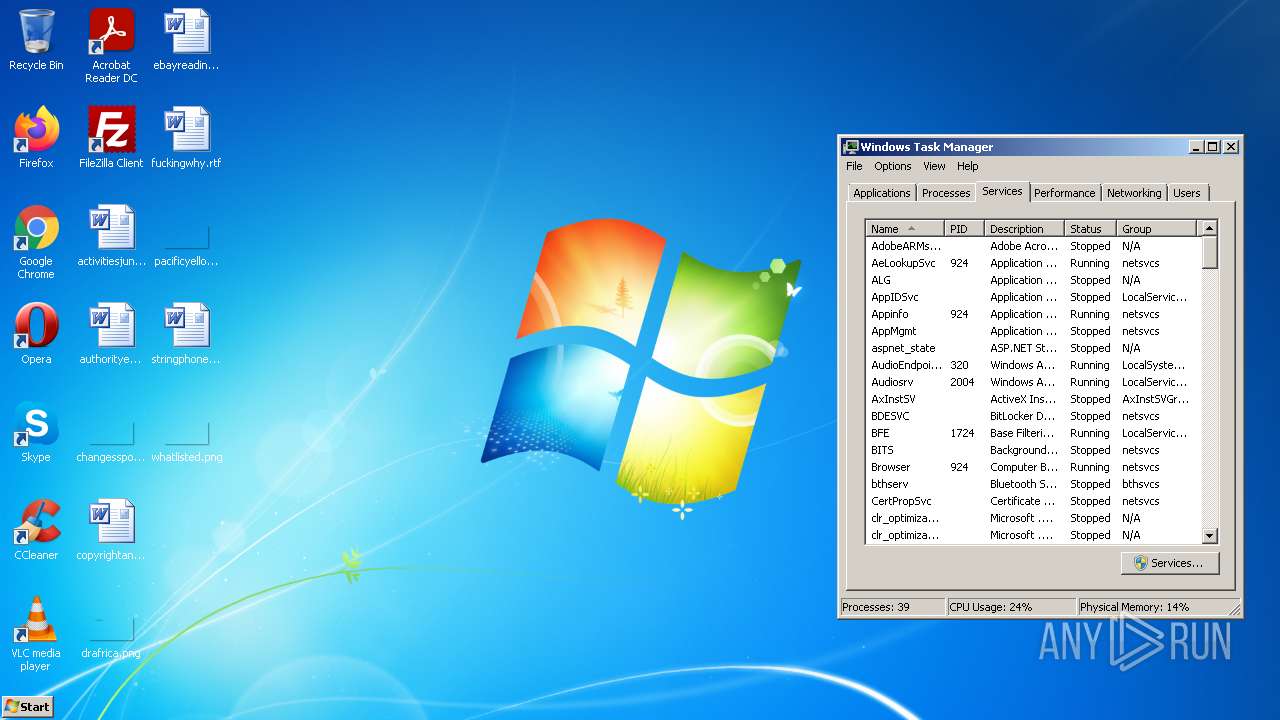Sort services by Status column
This screenshot has width=1280, height=720.
1090,229
